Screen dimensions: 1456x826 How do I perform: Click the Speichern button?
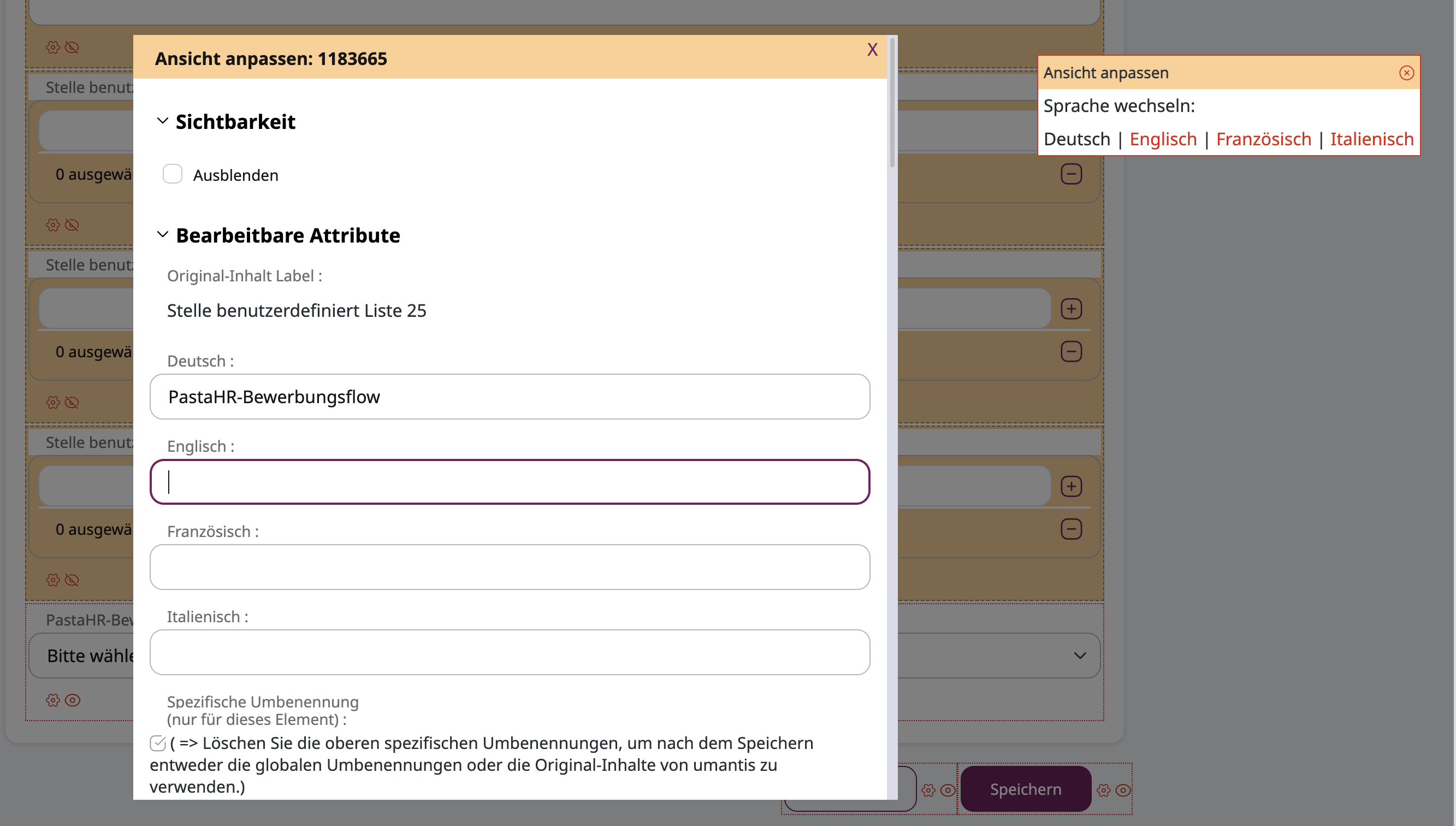coord(1025,788)
